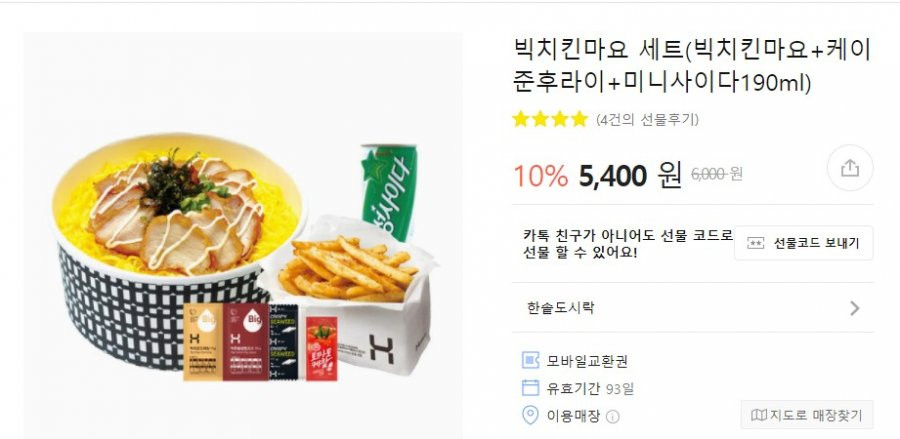Click the 빅치킨마요 세트 product title
900x439 pixels.
(x=692, y=67)
